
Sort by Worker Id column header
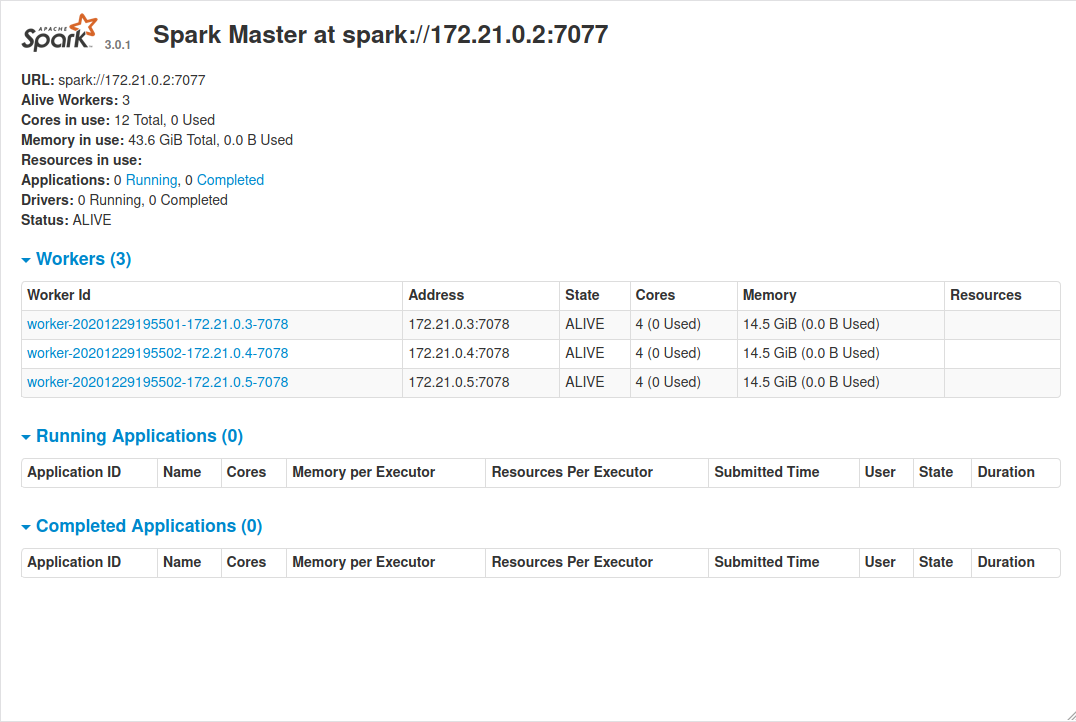pyautogui.click(x=59, y=295)
